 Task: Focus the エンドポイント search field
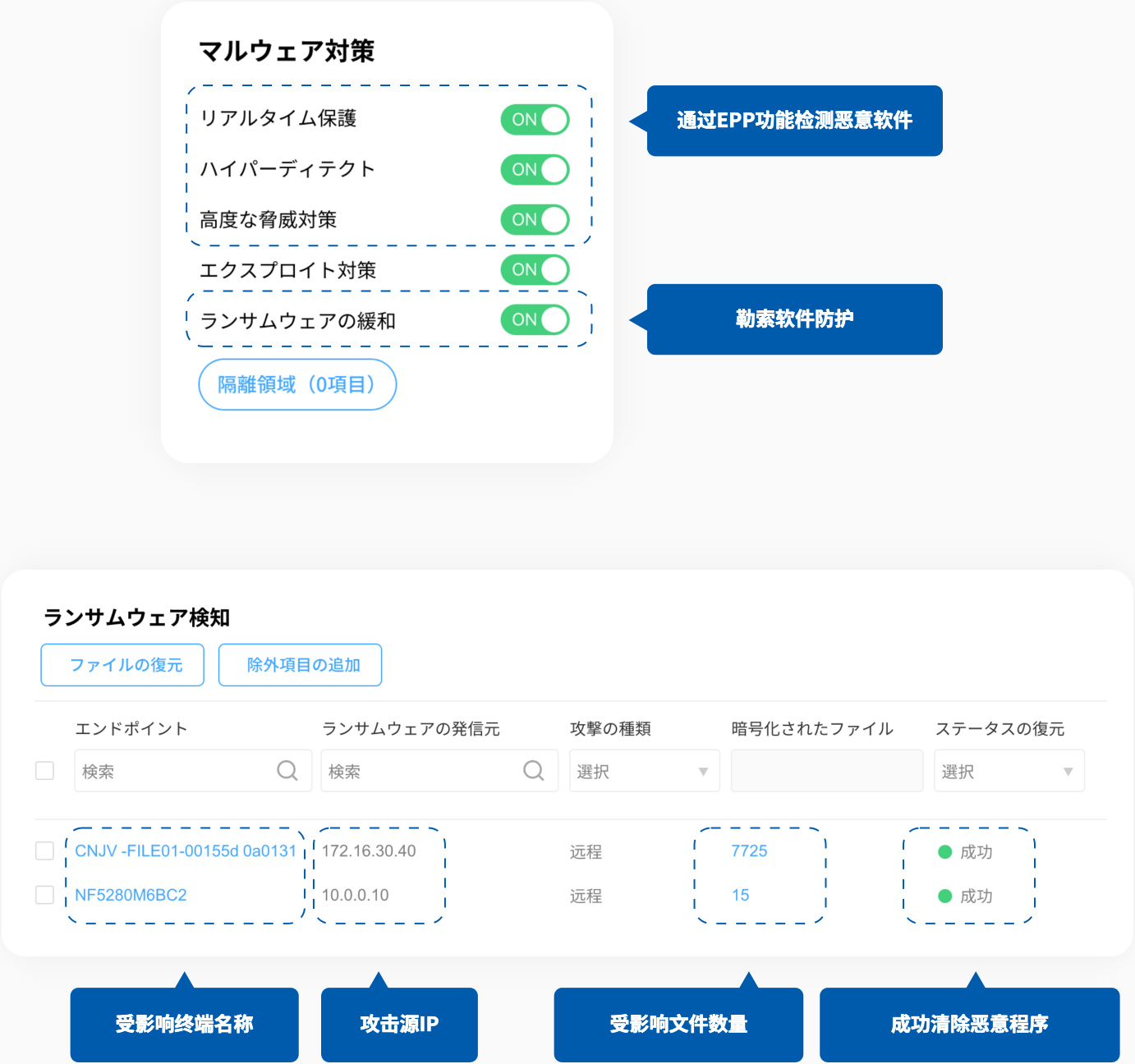193,771
